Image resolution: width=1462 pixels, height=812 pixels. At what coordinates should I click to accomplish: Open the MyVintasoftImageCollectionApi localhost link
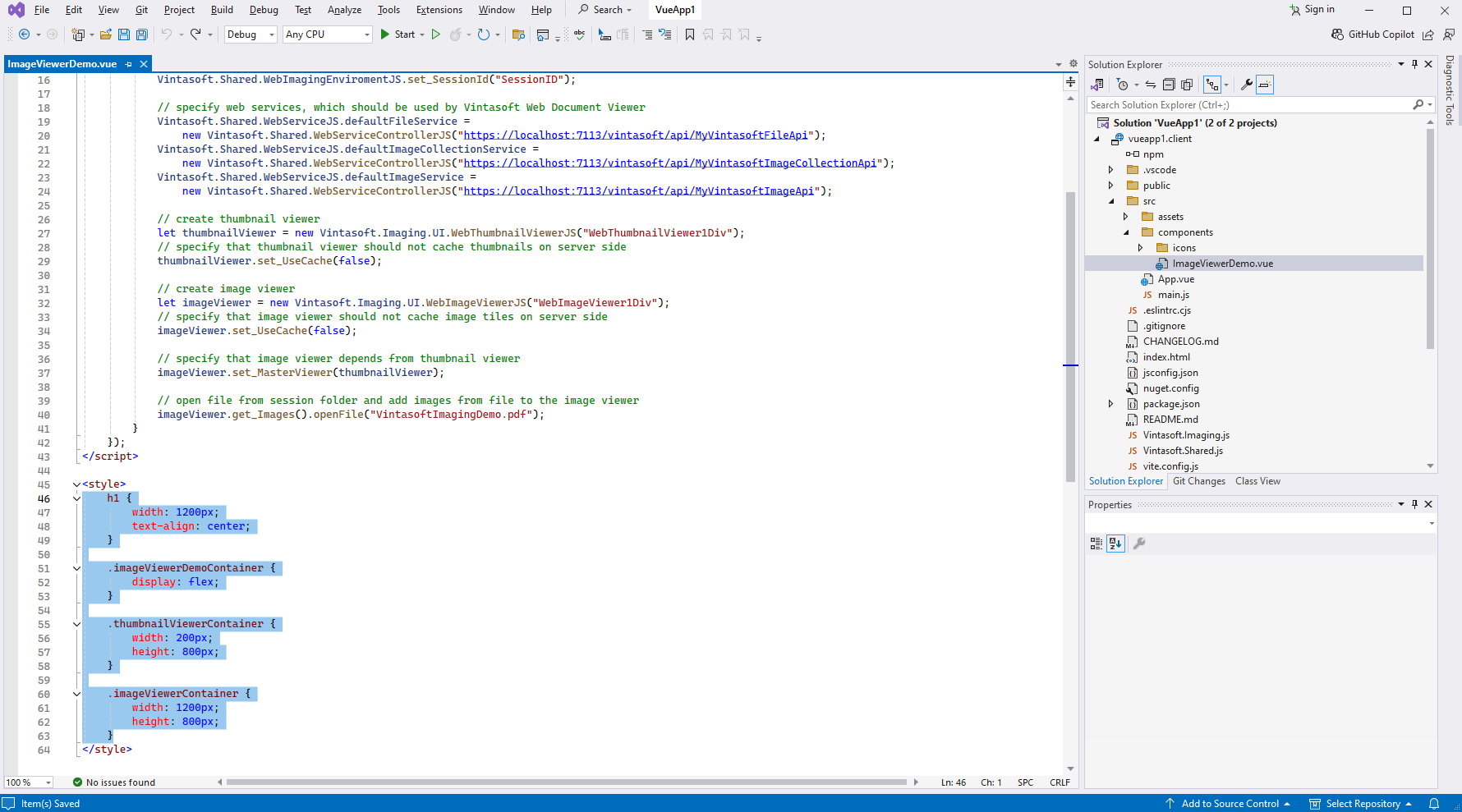point(670,163)
